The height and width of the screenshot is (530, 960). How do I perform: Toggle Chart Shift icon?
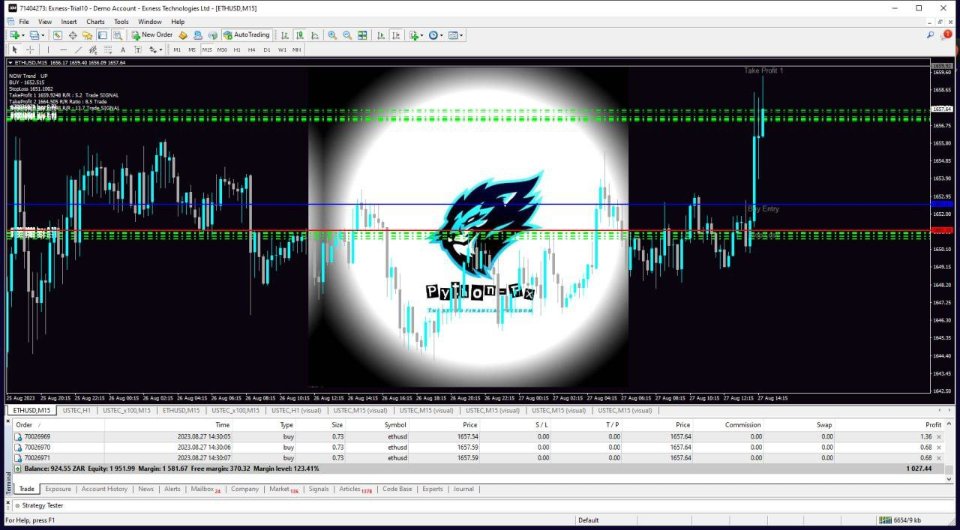click(396, 35)
